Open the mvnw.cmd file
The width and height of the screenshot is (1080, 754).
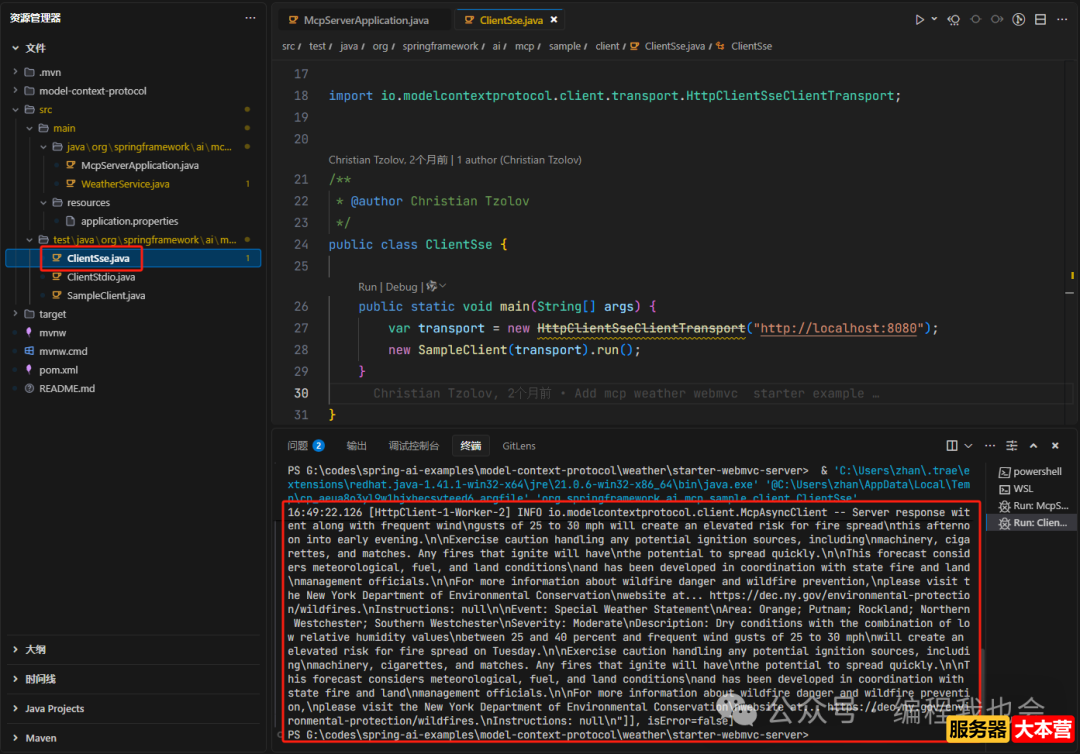pyautogui.click(x=63, y=351)
